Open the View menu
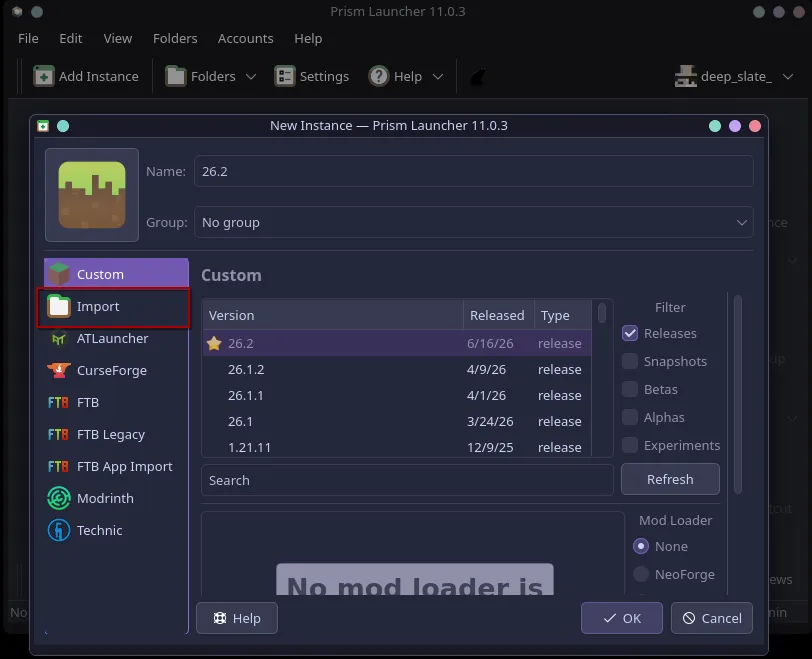The image size is (812, 659). [x=118, y=38]
